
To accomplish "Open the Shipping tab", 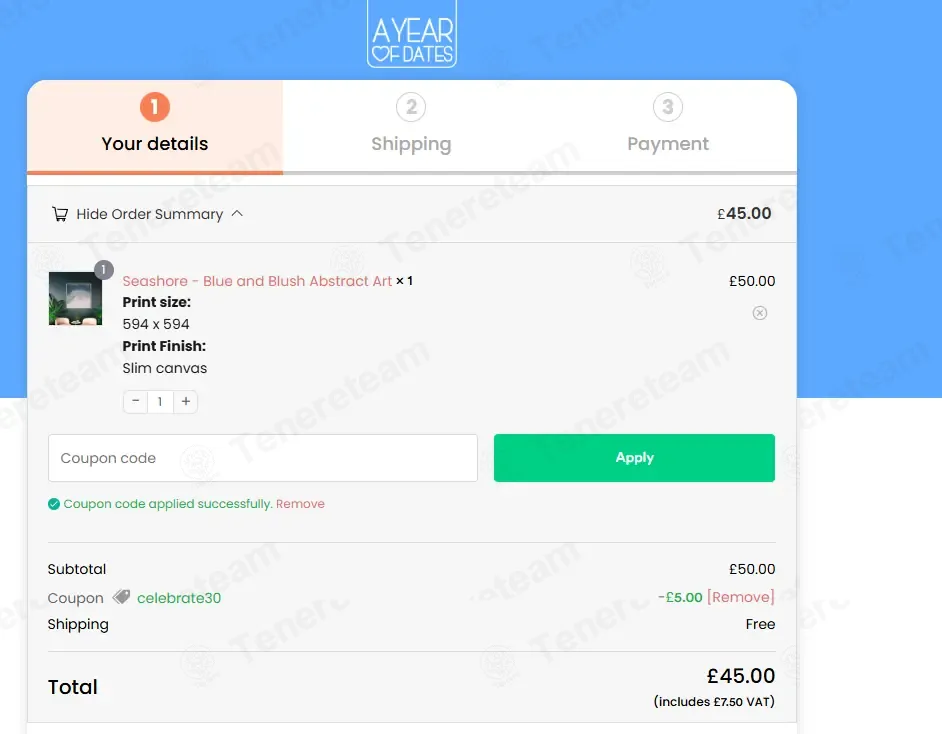I will (411, 127).
